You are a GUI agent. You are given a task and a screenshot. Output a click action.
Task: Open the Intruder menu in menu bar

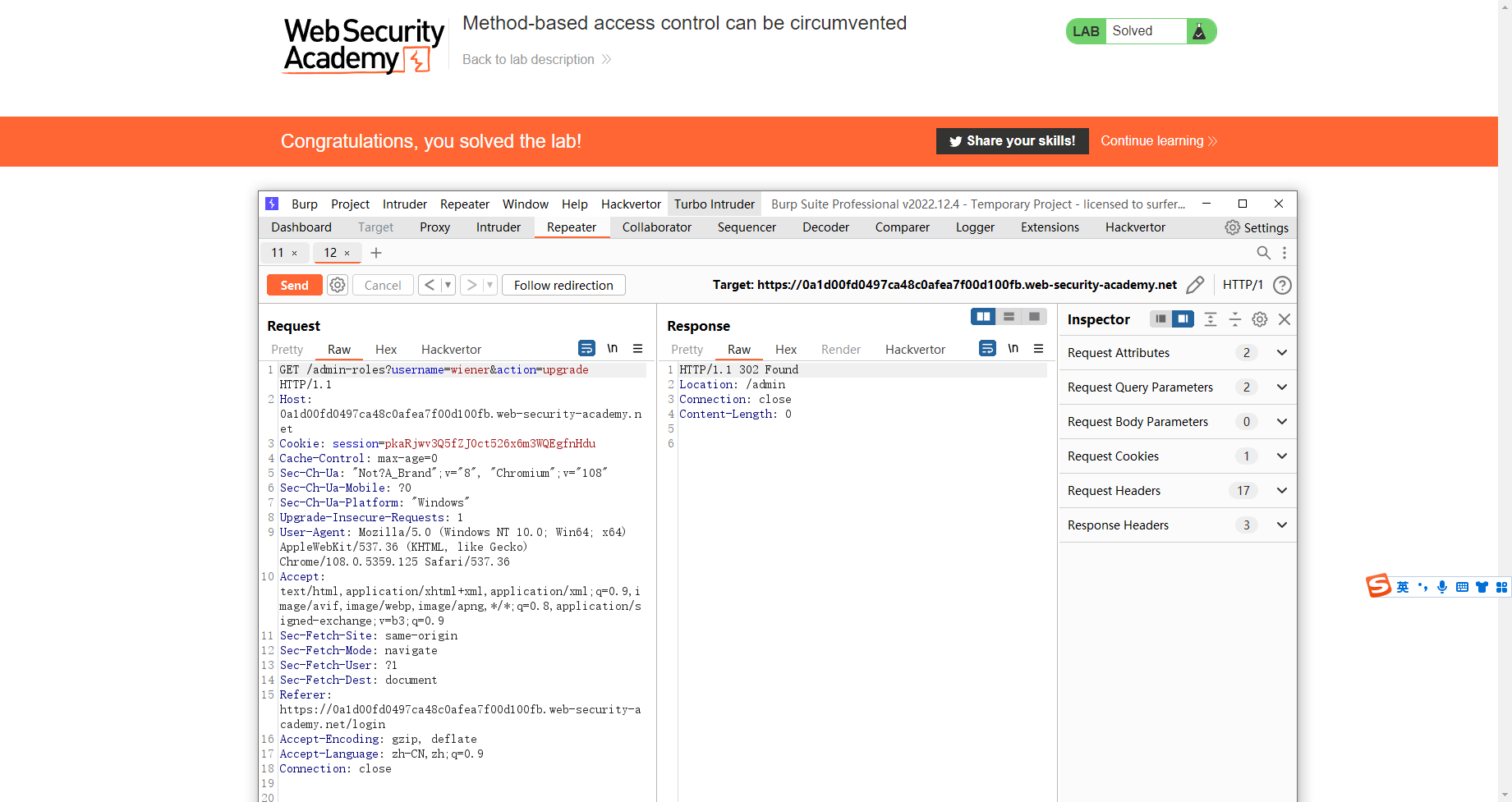tap(404, 204)
